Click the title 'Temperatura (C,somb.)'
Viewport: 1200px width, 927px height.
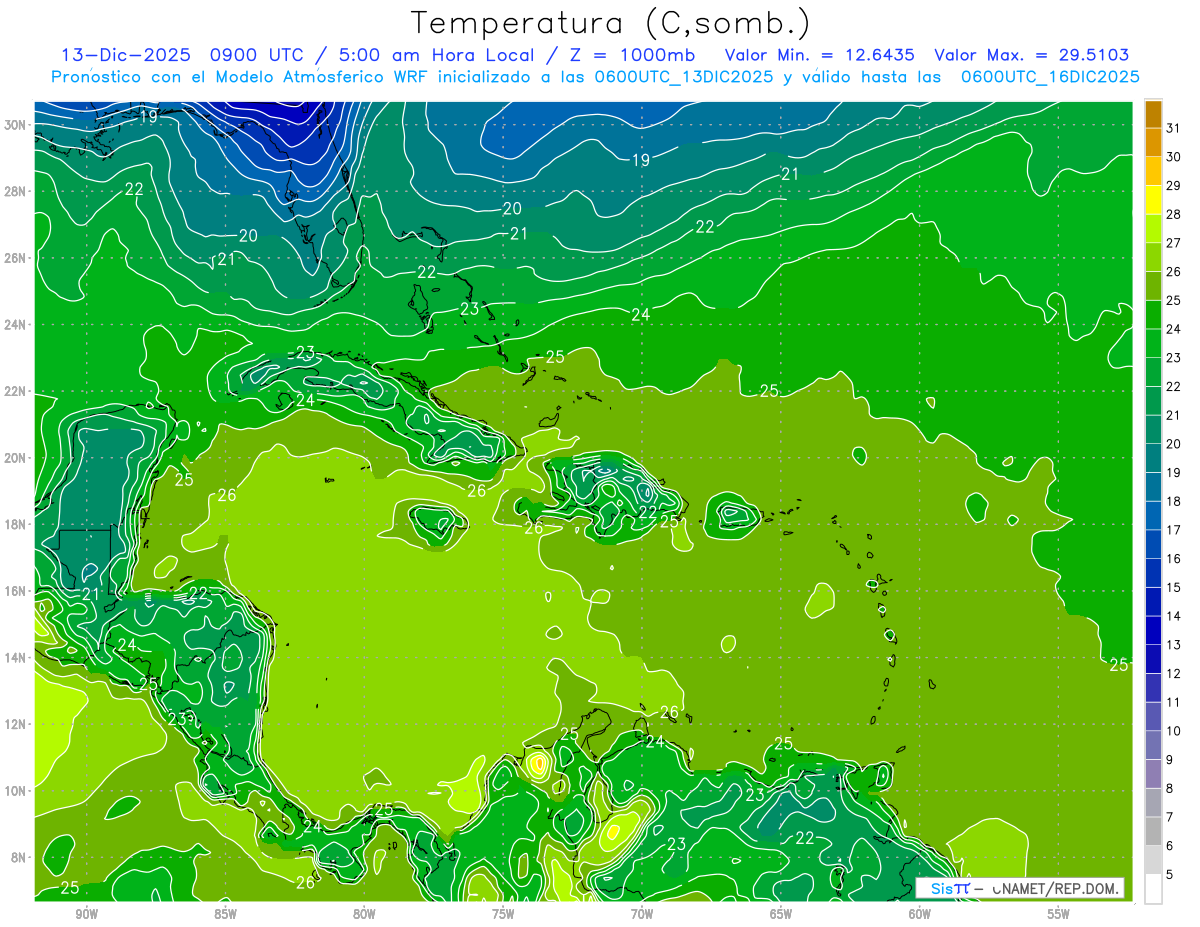(611, 22)
